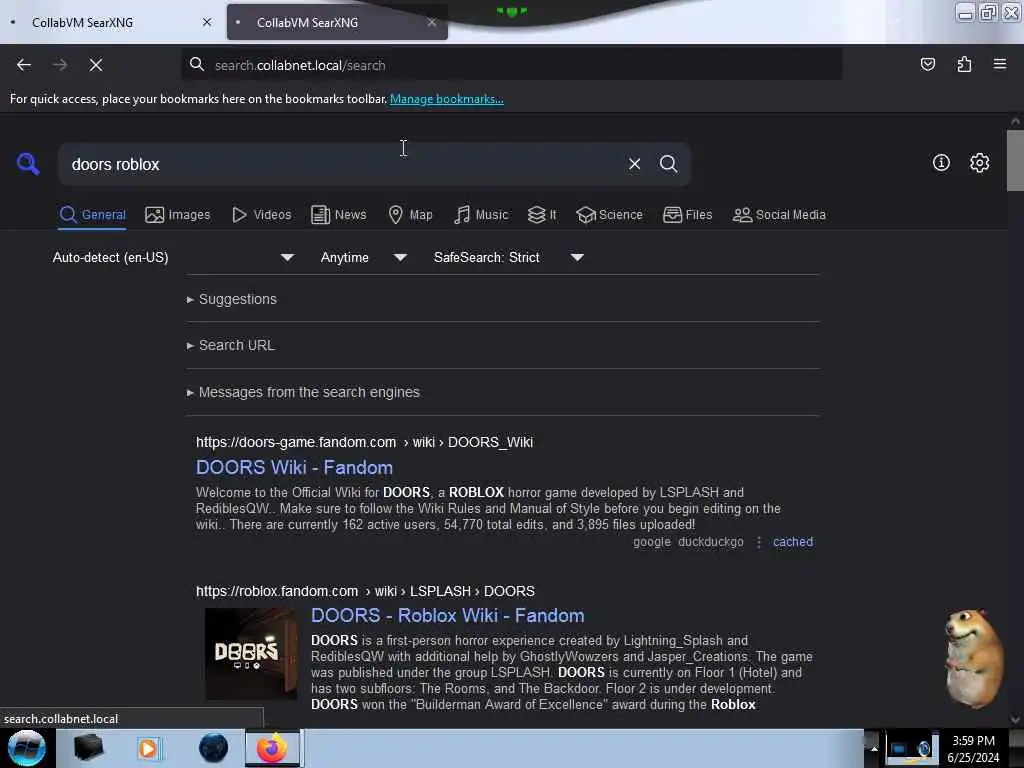Clear the search query with X
This screenshot has width=1024, height=768.
click(x=634, y=164)
